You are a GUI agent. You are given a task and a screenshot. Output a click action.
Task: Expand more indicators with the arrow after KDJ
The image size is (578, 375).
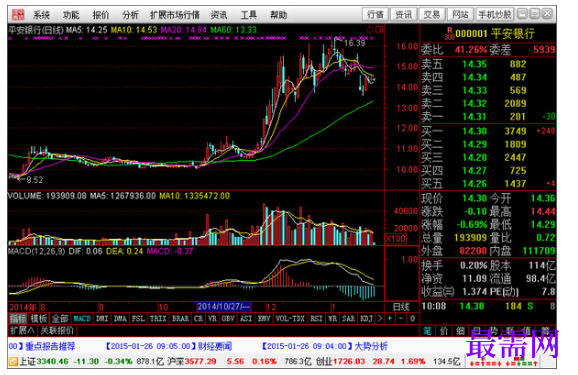380,318
